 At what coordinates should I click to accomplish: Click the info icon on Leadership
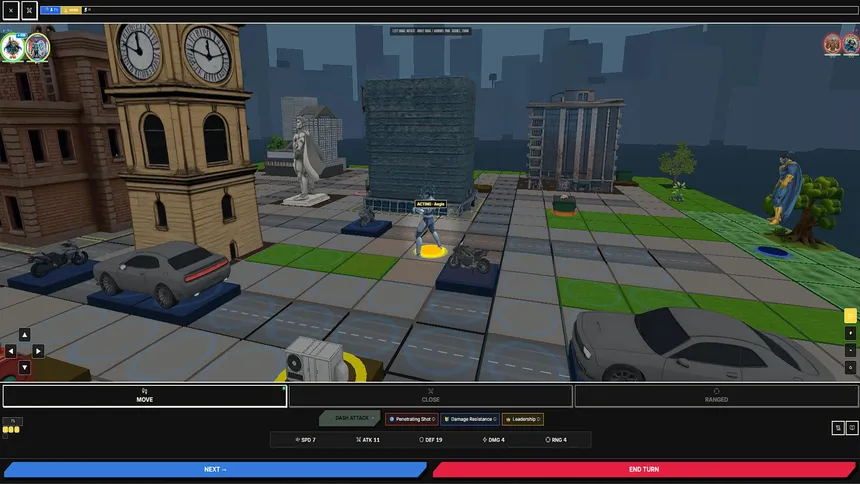[539, 419]
